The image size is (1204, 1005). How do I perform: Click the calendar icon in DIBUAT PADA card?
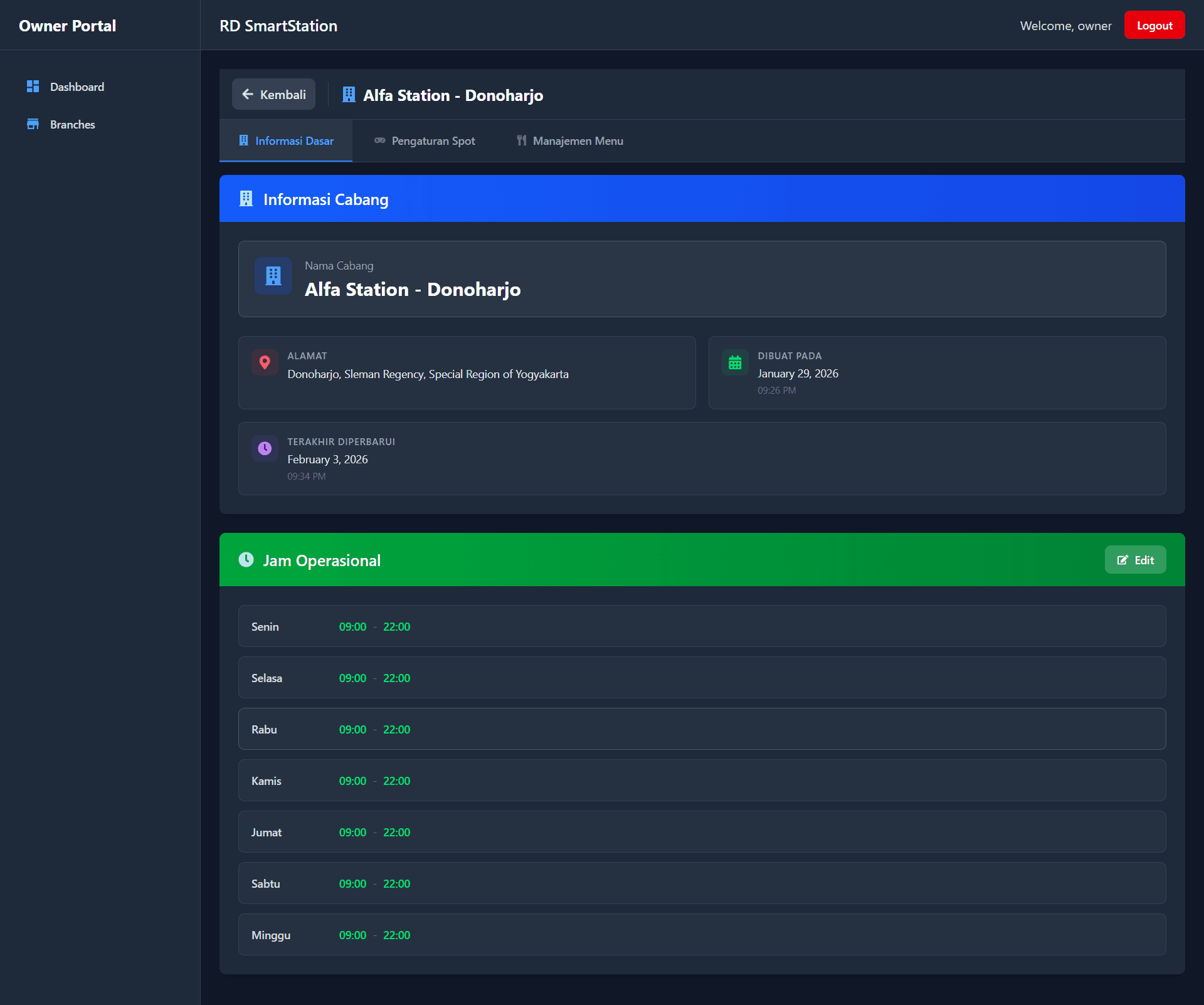pos(736,362)
